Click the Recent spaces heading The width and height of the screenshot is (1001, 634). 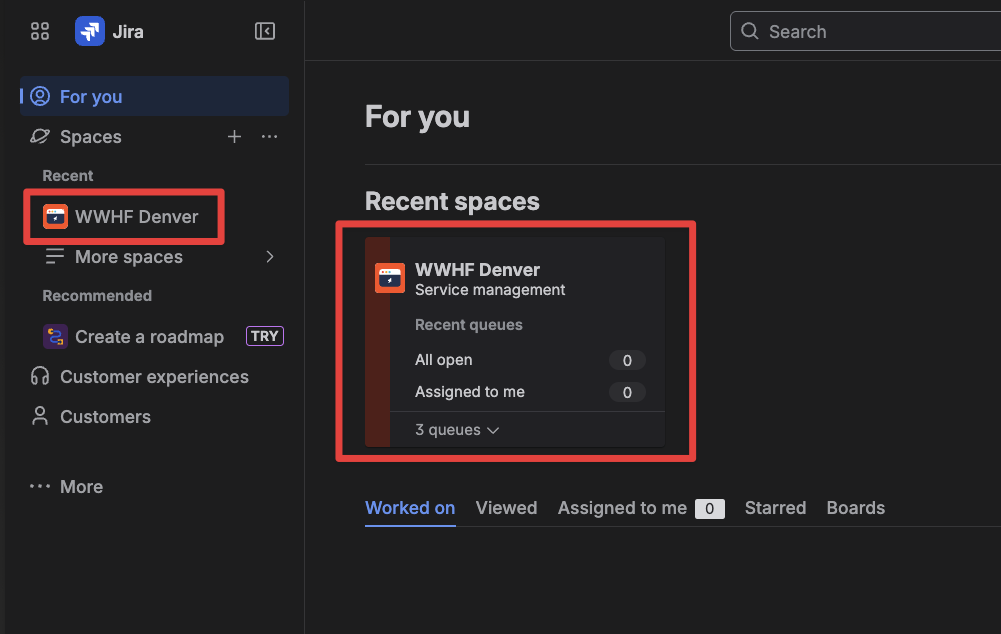coord(452,202)
